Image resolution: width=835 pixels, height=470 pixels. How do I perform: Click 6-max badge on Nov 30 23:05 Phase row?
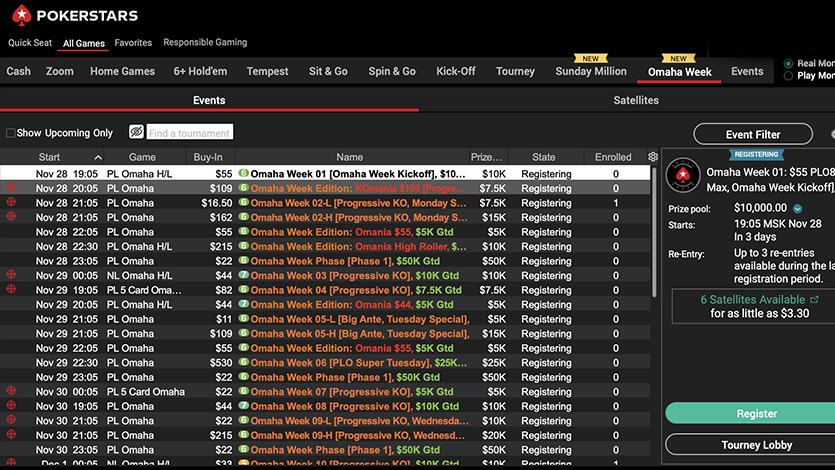(x=243, y=449)
